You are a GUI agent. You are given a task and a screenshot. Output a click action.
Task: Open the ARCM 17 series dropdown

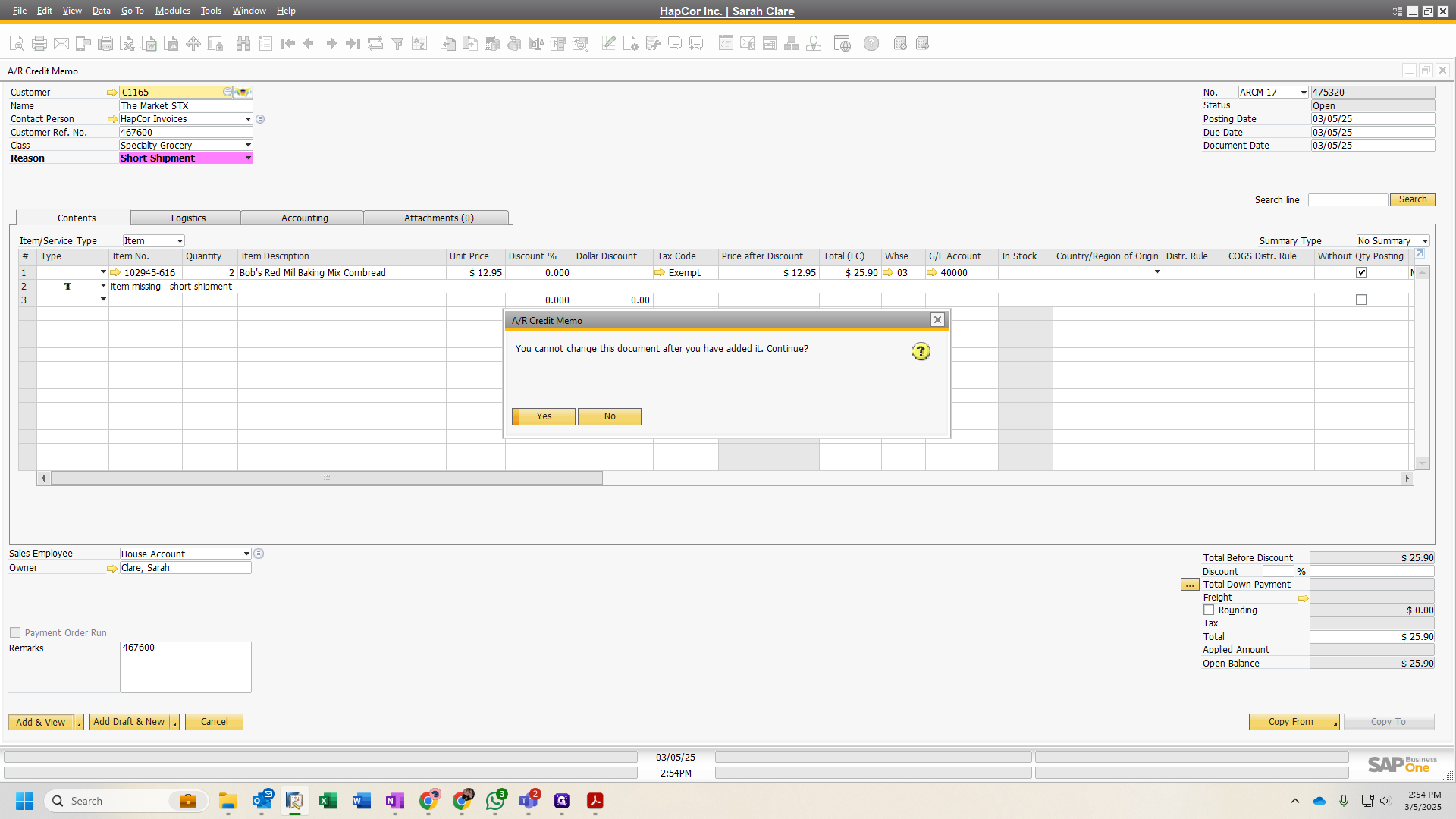pos(1304,93)
